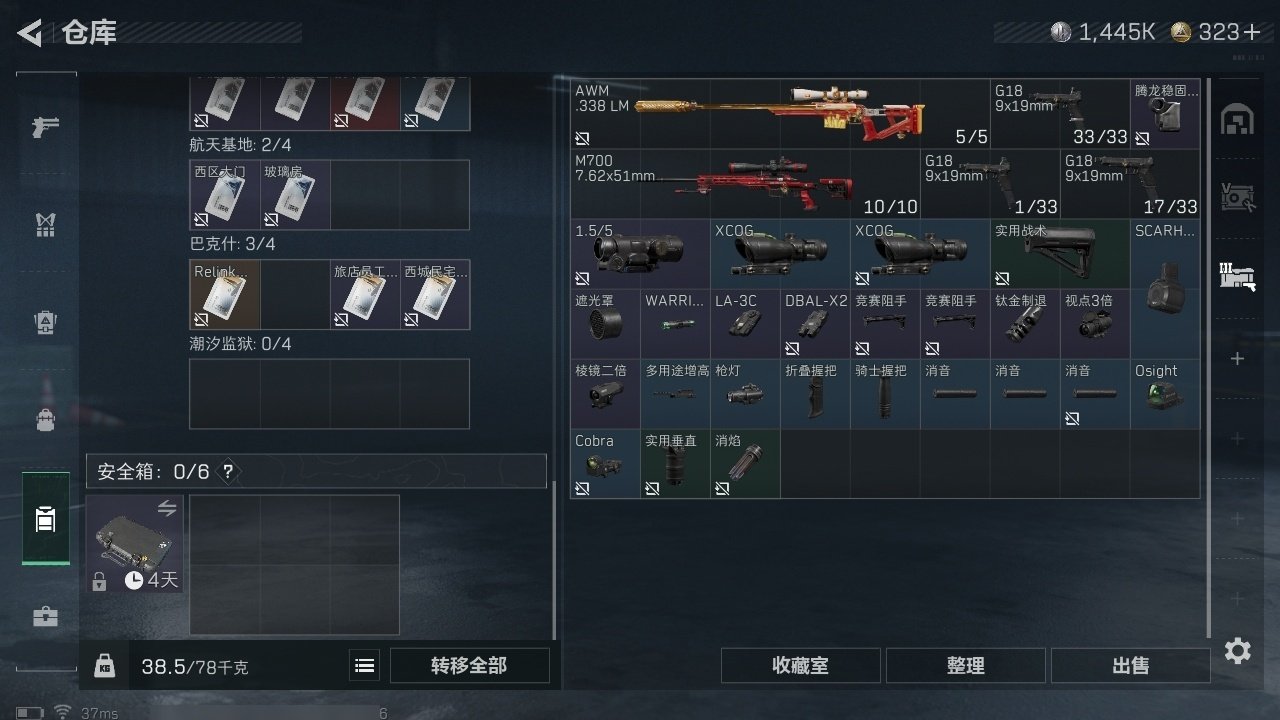Open the briefcase category in left sidebar
The image size is (1280, 720).
click(46, 616)
